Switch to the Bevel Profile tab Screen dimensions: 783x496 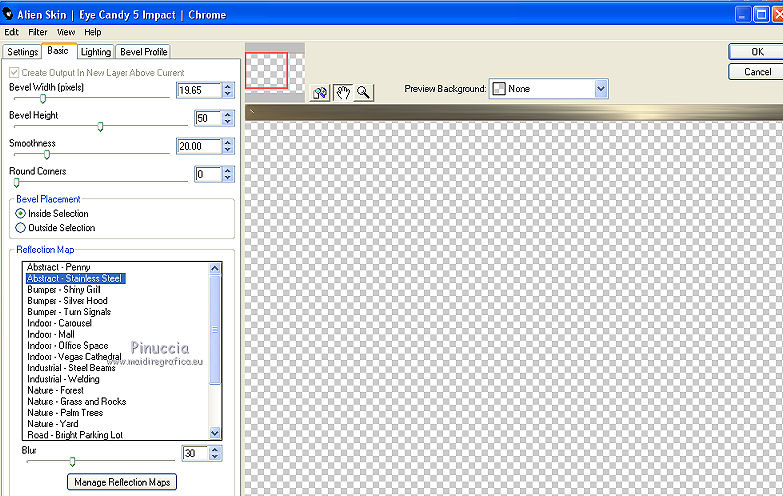[143, 52]
